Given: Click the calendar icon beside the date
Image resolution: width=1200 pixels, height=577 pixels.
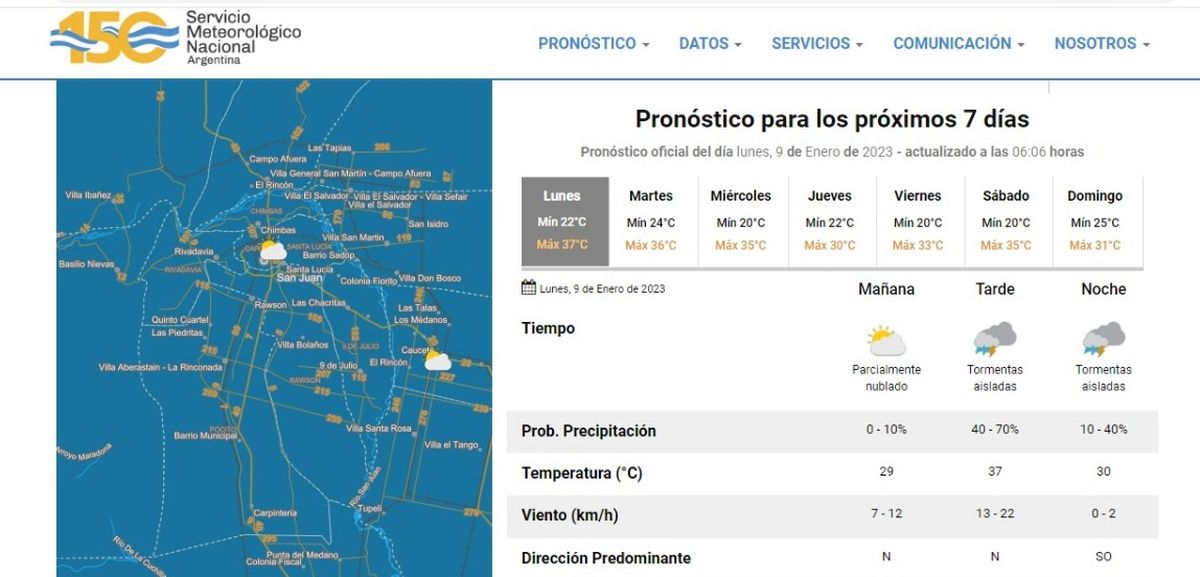Looking at the screenshot, I should [529, 288].
